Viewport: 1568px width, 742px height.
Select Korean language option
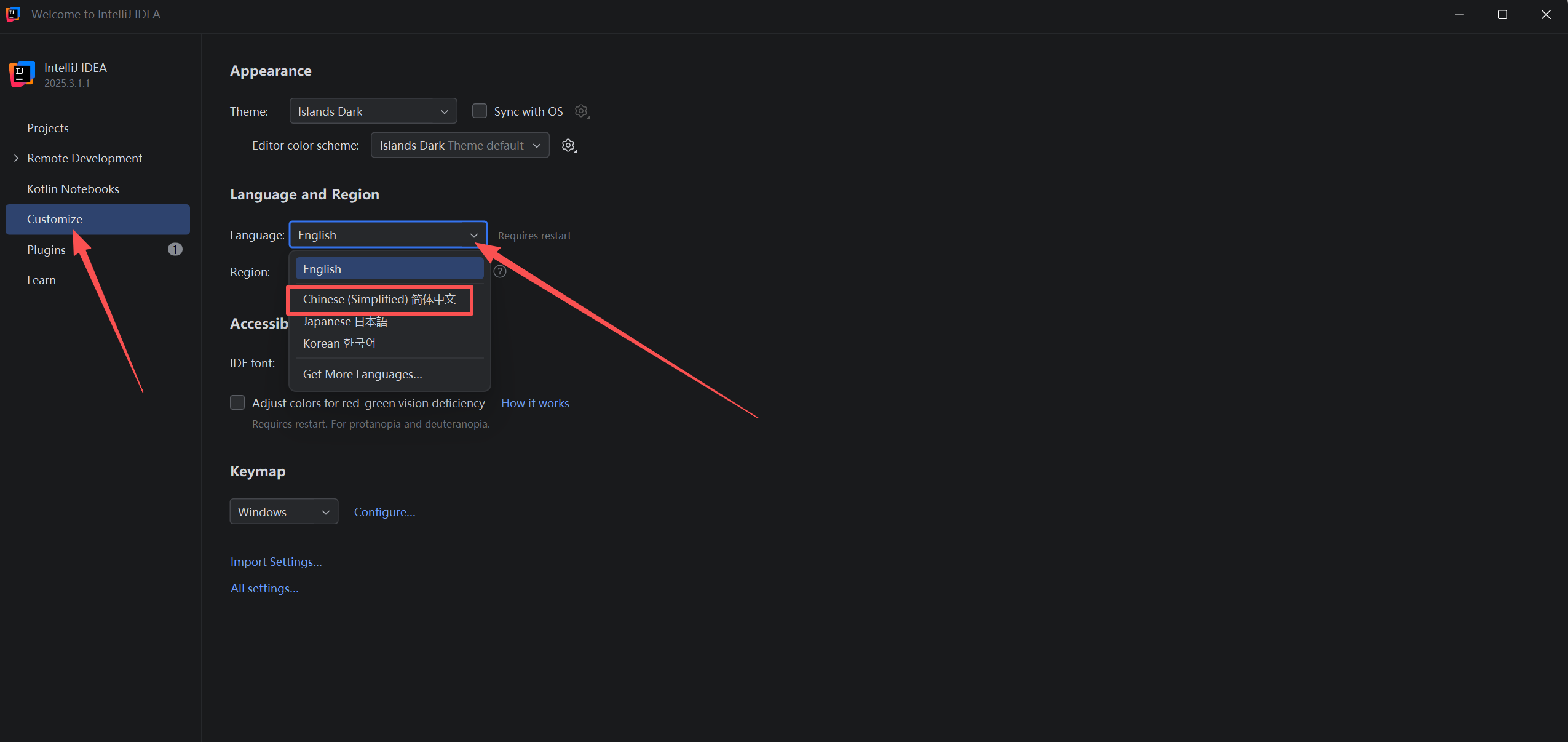(x=339, y=343)
